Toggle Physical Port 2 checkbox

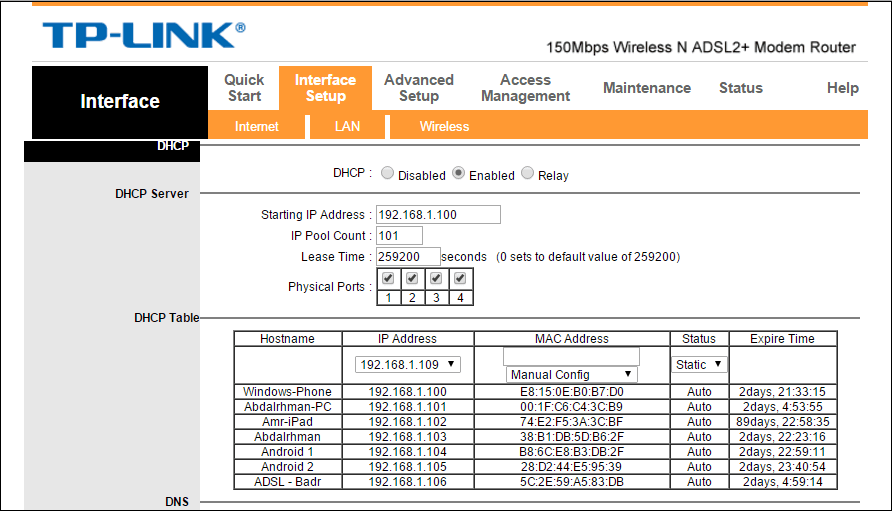[412, 278]
